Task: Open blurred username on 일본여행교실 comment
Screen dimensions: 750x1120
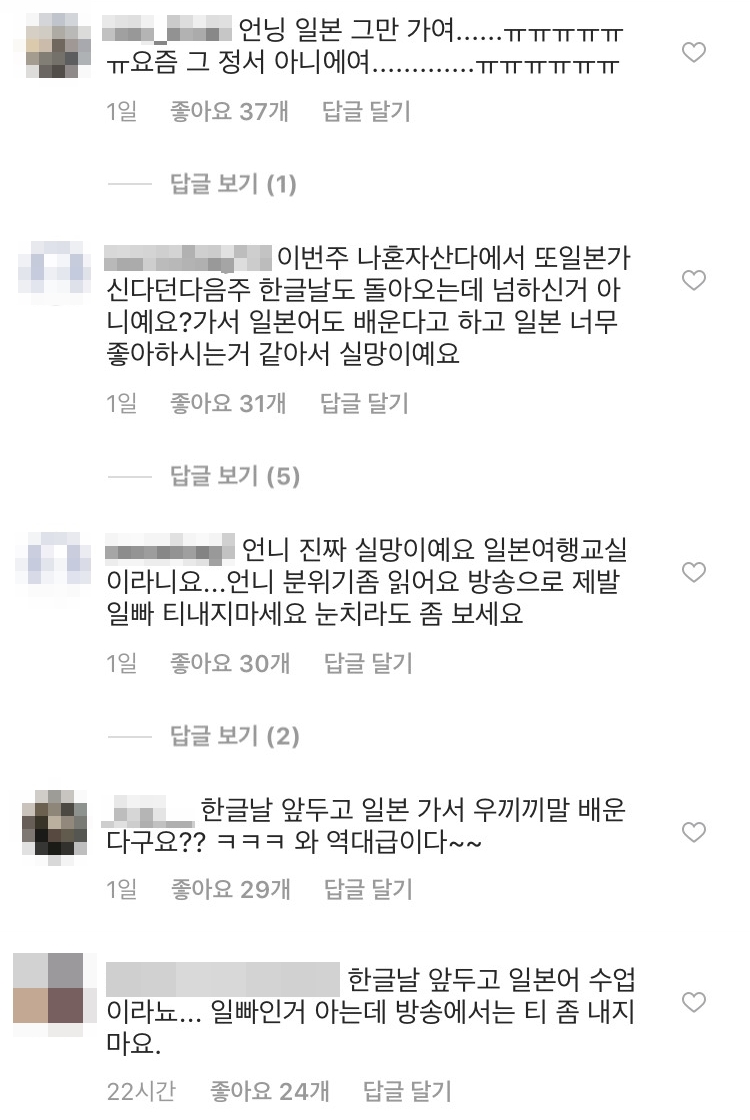Action: point(169,550)
